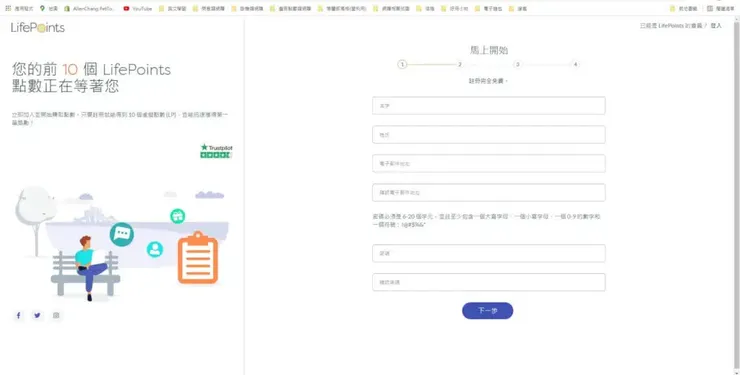Focus the 確認密碼 confirm password field
The width and height of the screenshot is (740, 375).
[x=488, y=282]
